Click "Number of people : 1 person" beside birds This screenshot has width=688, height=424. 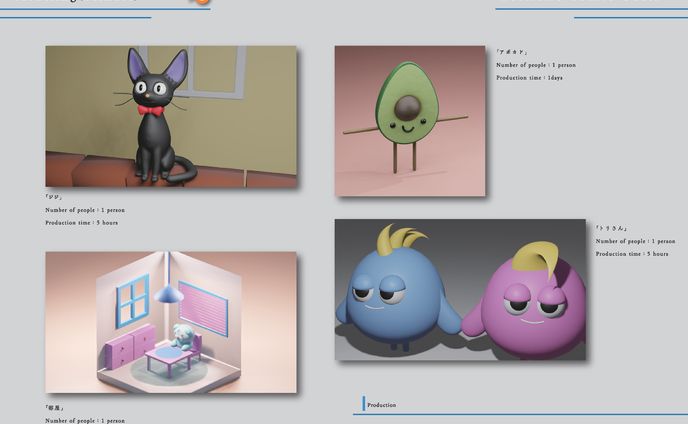pyautogui.click(x=635, y=241)
